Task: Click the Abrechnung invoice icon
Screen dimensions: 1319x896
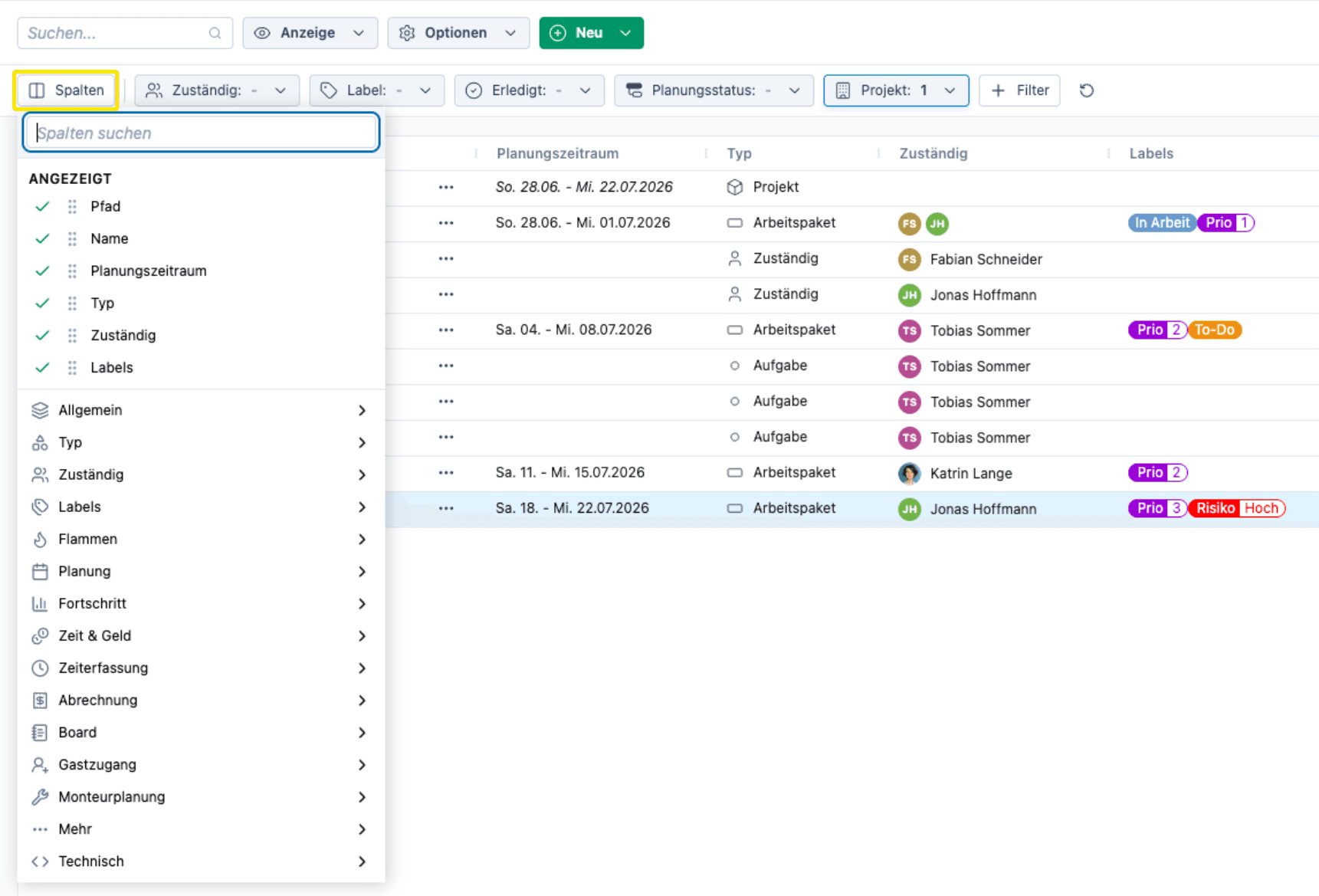Action: 40,700
